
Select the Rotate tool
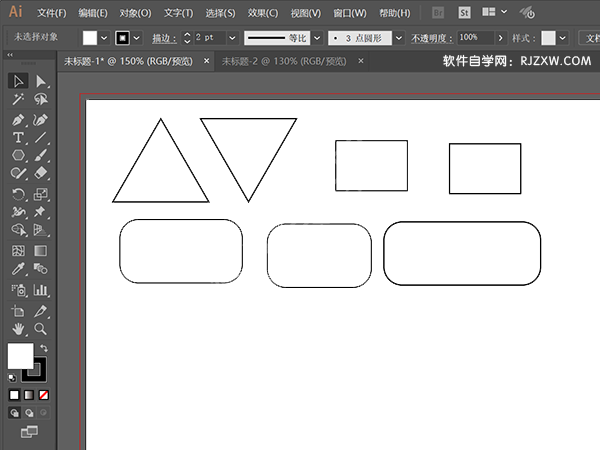click(18, 194)
